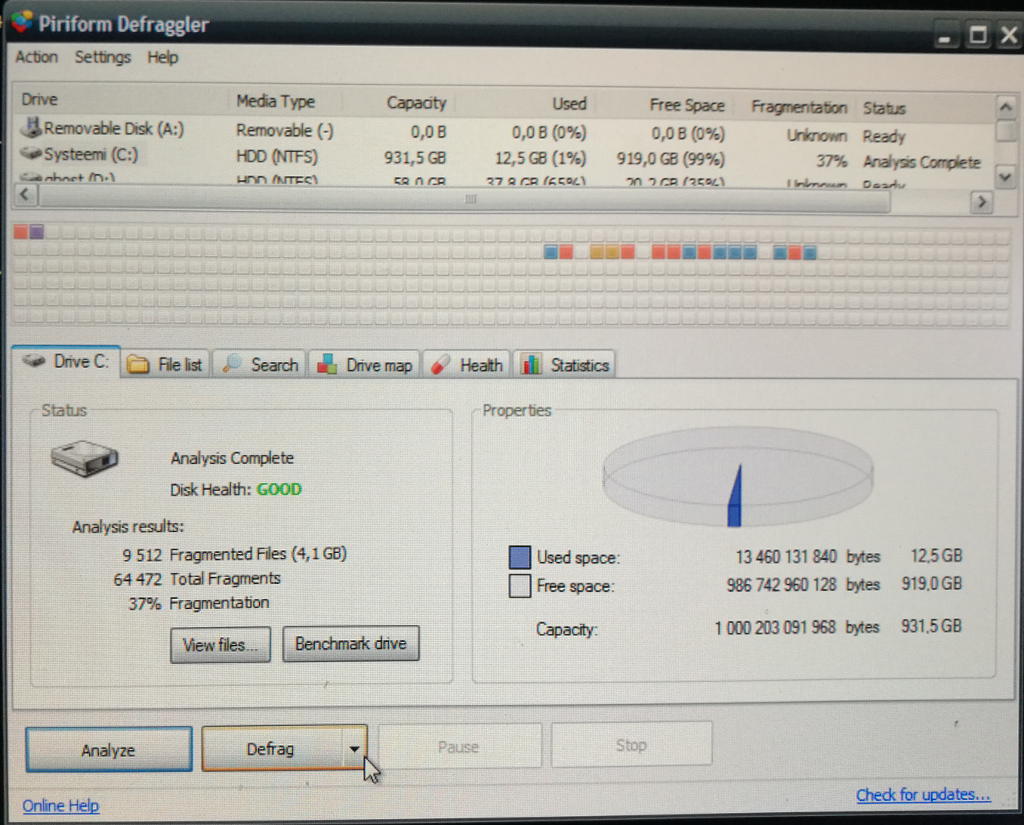The height and width of the screenshot is (825, 1024).
Task: Click the Piriform Defraggler logo icon
Action: click(x=21, y=22)
